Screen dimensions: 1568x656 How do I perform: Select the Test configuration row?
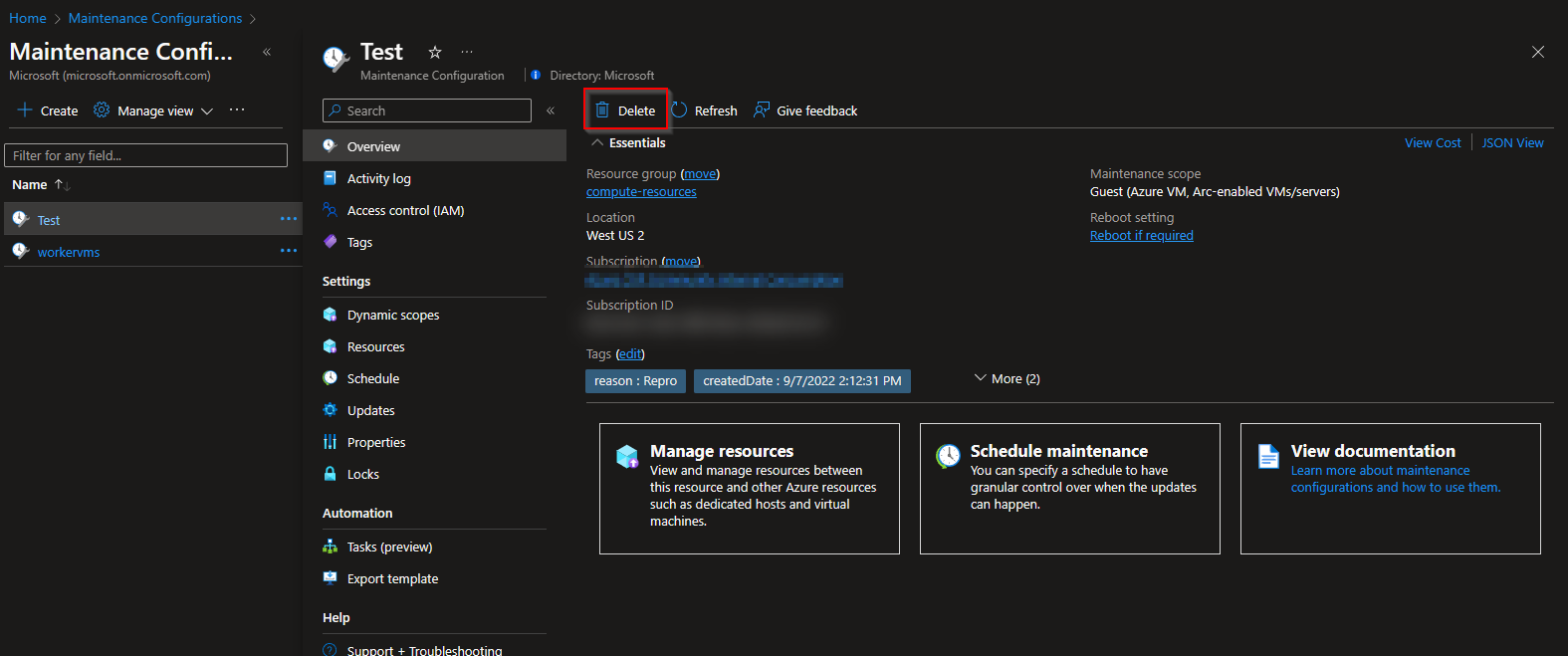151,219
